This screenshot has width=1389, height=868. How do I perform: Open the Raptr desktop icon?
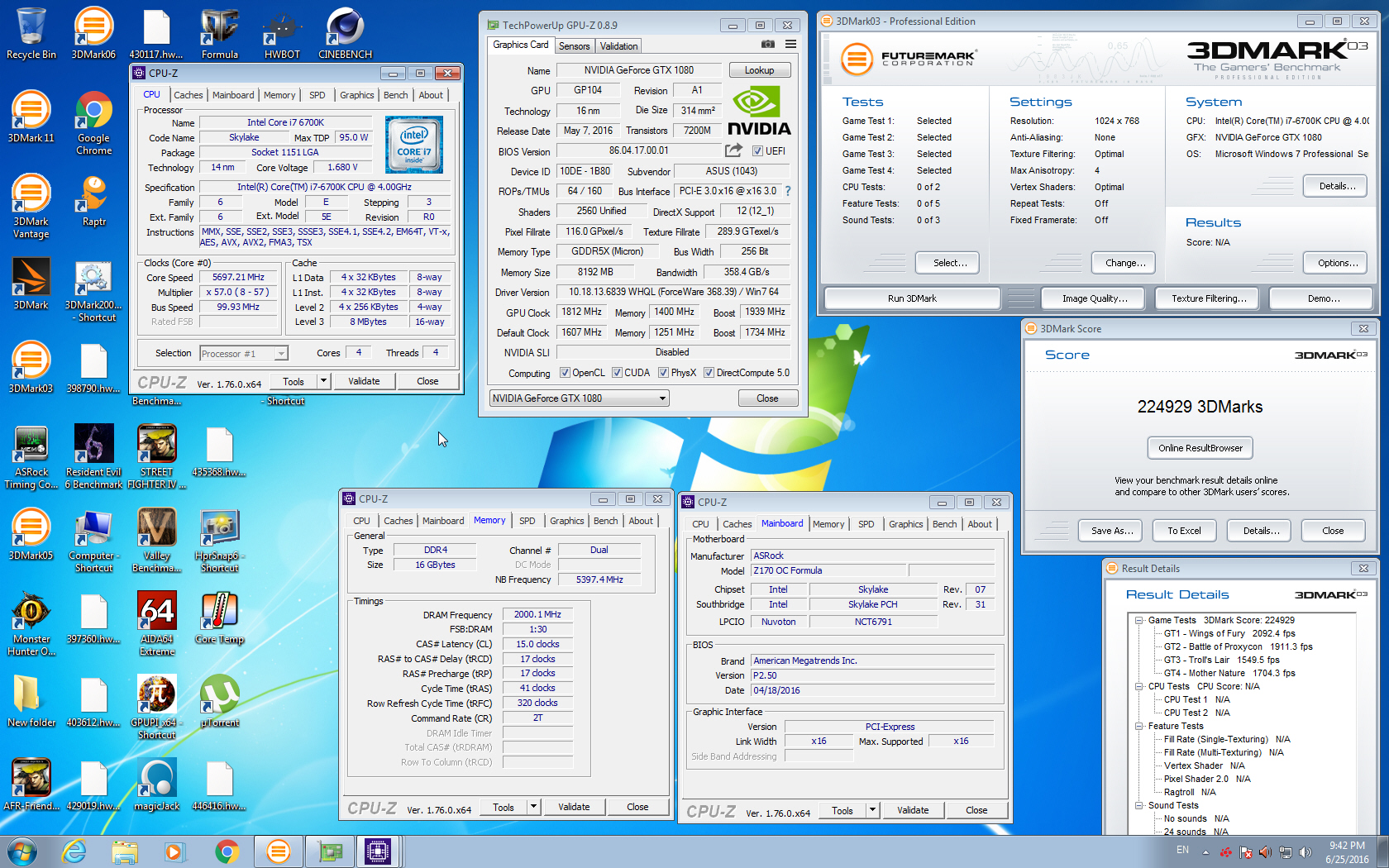click(x=93, y=201)
